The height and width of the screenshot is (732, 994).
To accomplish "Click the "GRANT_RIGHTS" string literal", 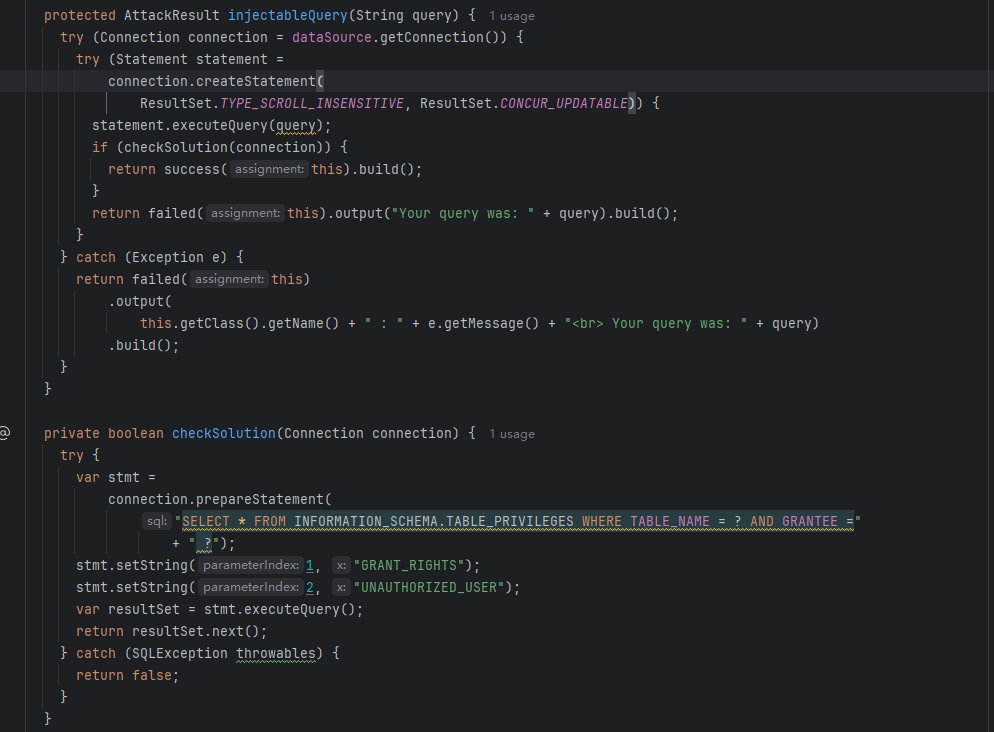I will [x=409, y=565].
